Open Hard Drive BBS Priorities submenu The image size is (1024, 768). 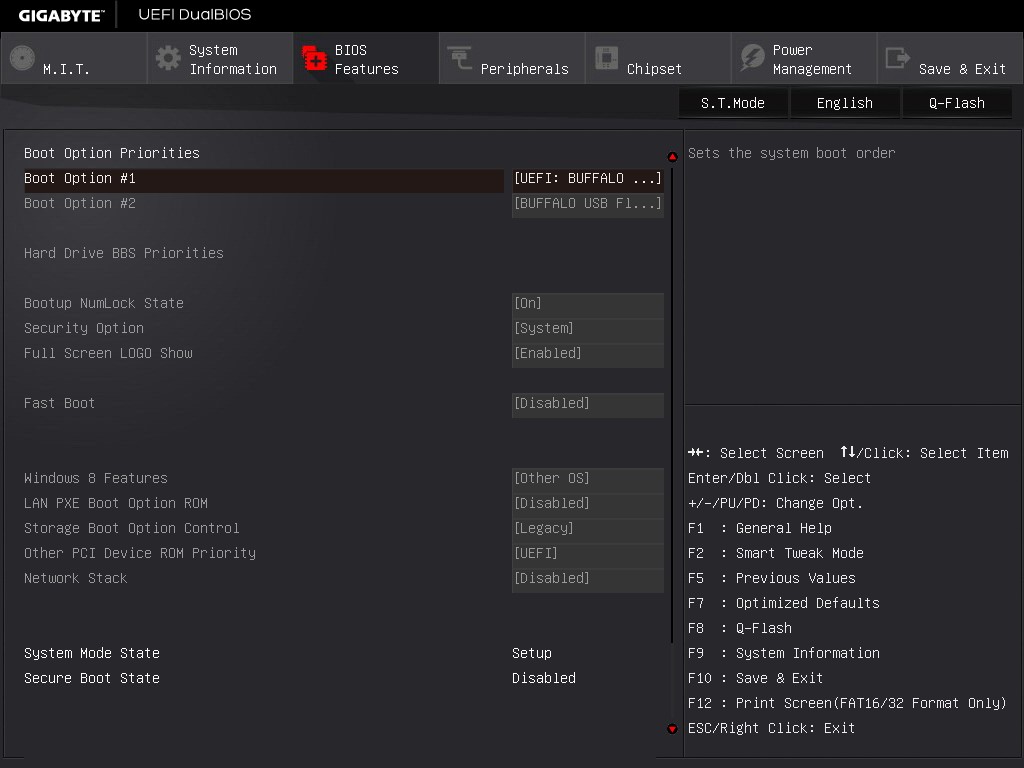(x=123, y=253)
